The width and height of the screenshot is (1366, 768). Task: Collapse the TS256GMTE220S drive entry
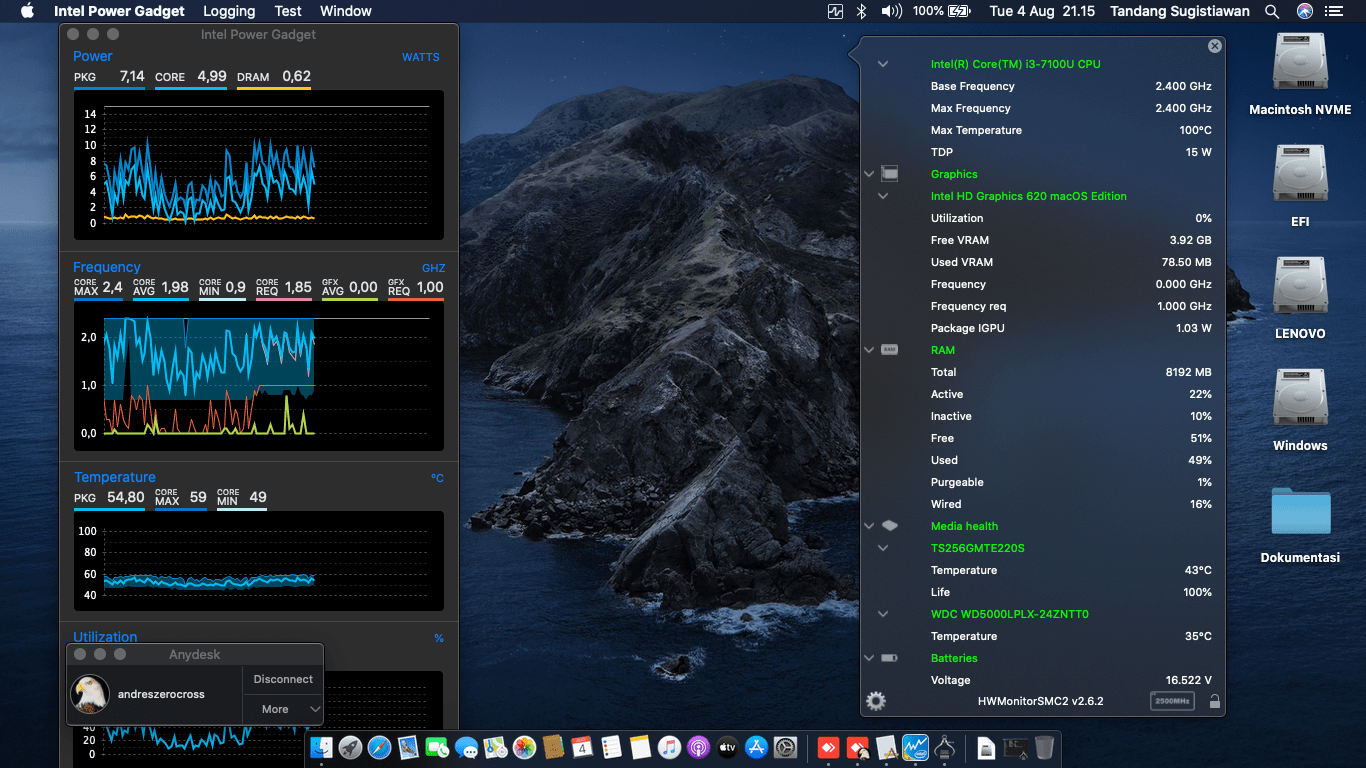tap(883, 548)
